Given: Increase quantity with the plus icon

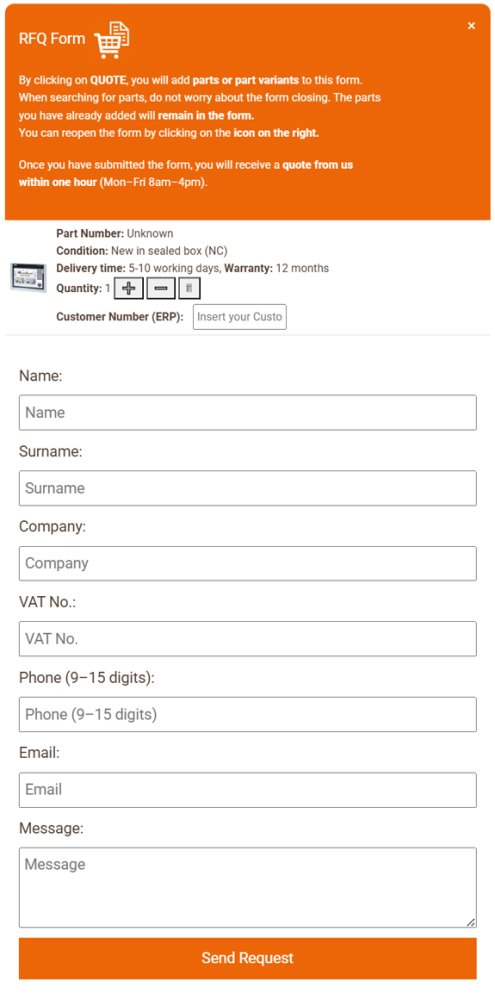Looking at the screenshot, I should (129, 288).
